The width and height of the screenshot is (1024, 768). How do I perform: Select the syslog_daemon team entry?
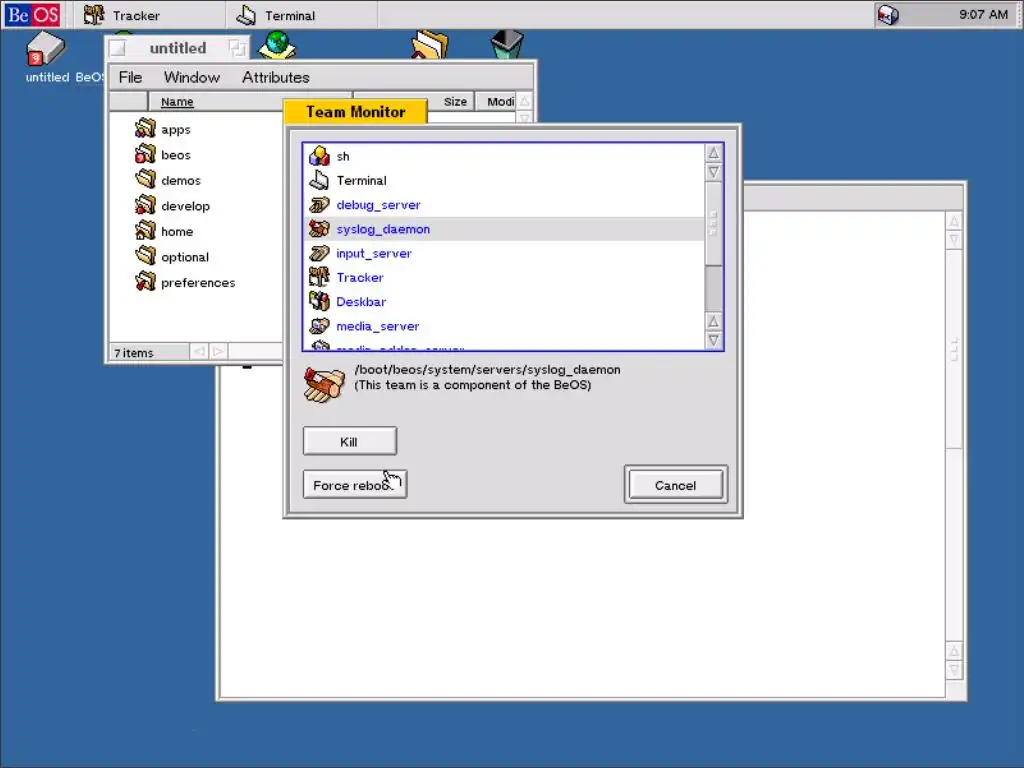point(504,229)
